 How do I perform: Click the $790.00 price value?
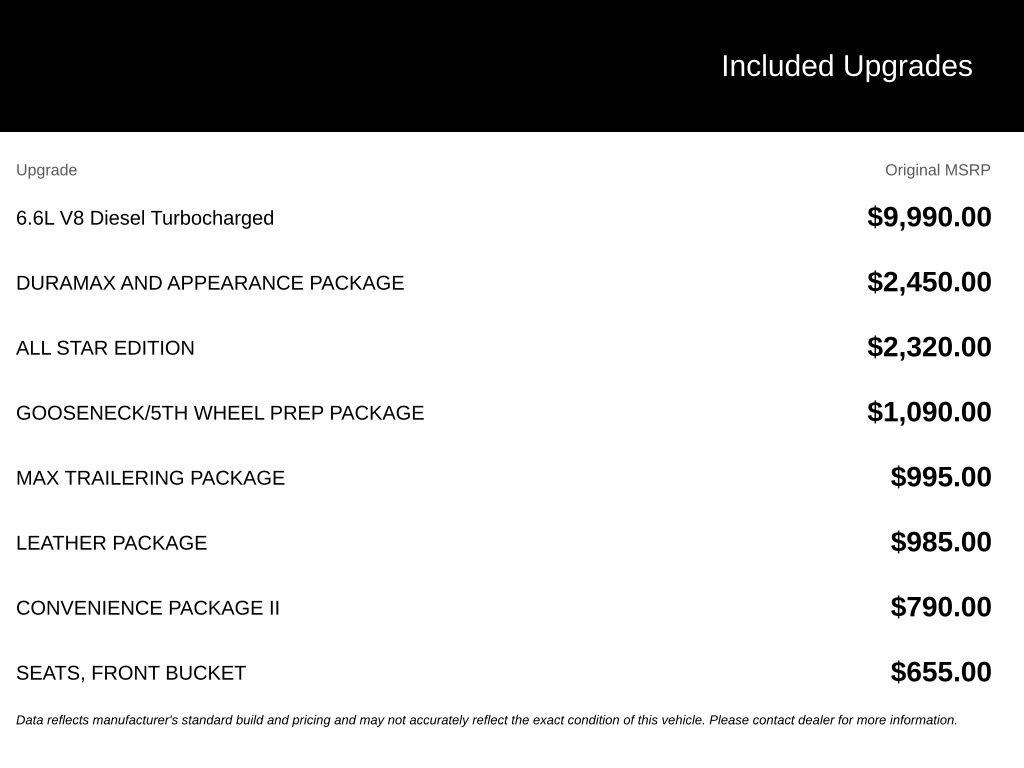tap(941, 607)
